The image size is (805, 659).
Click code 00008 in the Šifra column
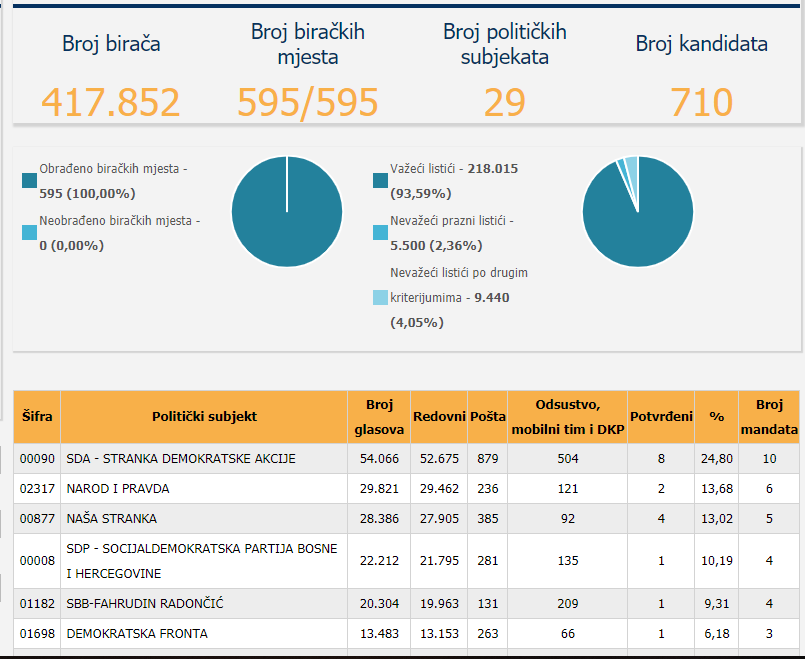click(37, 561)
